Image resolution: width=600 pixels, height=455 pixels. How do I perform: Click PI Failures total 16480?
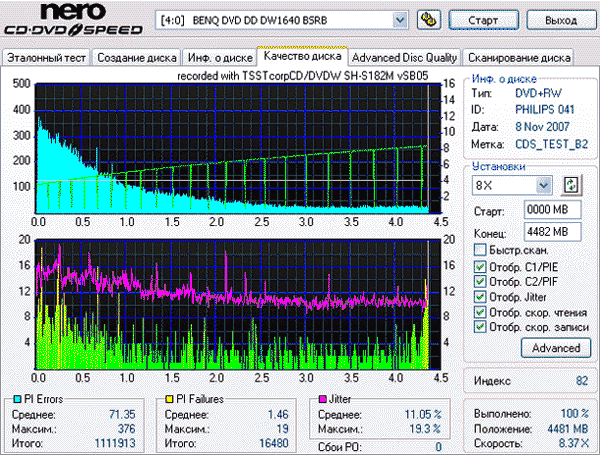274,443
